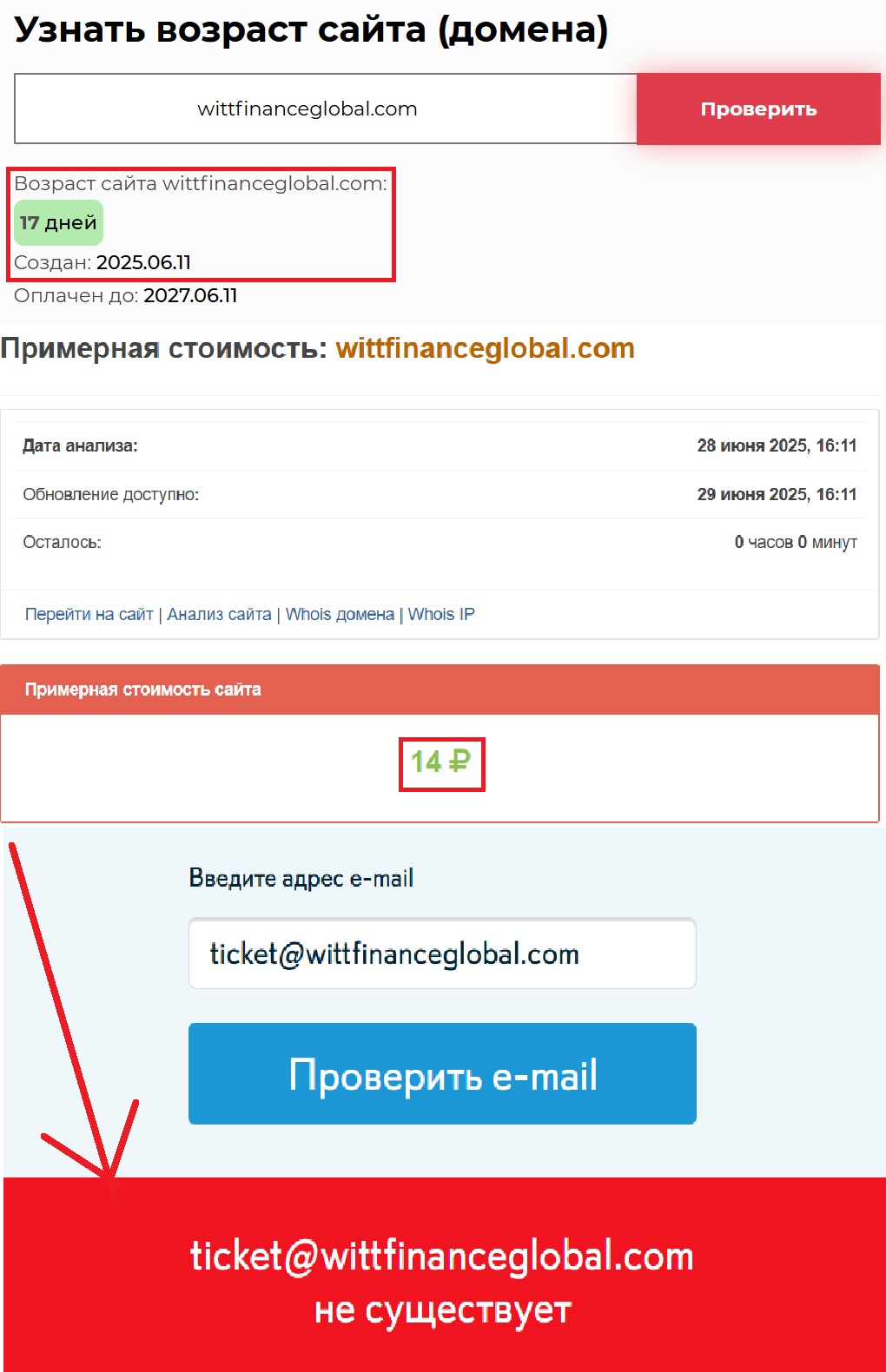Focus the domain input with wittfinanceglobal.com

tap(326, 109)
